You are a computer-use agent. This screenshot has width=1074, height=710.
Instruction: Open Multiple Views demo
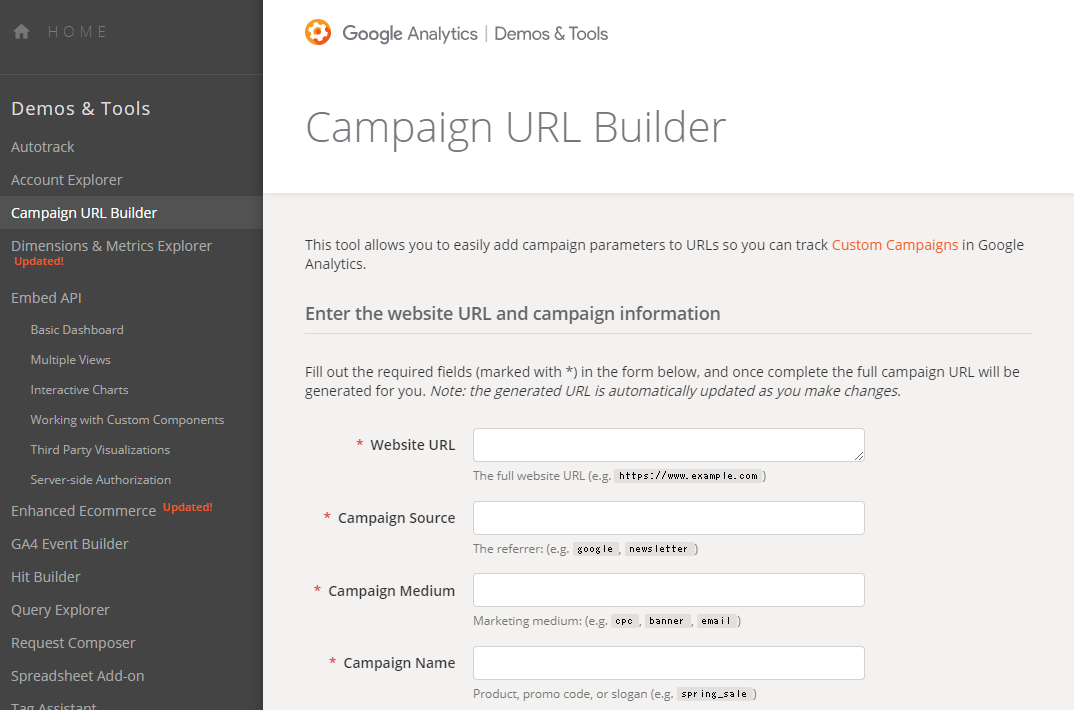[71, 359]
